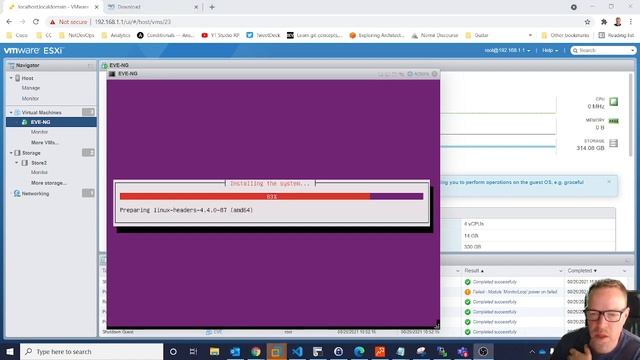Click the Storage usage icon
Viewport: 640px width, 360px height.
(x=613, y=143)
